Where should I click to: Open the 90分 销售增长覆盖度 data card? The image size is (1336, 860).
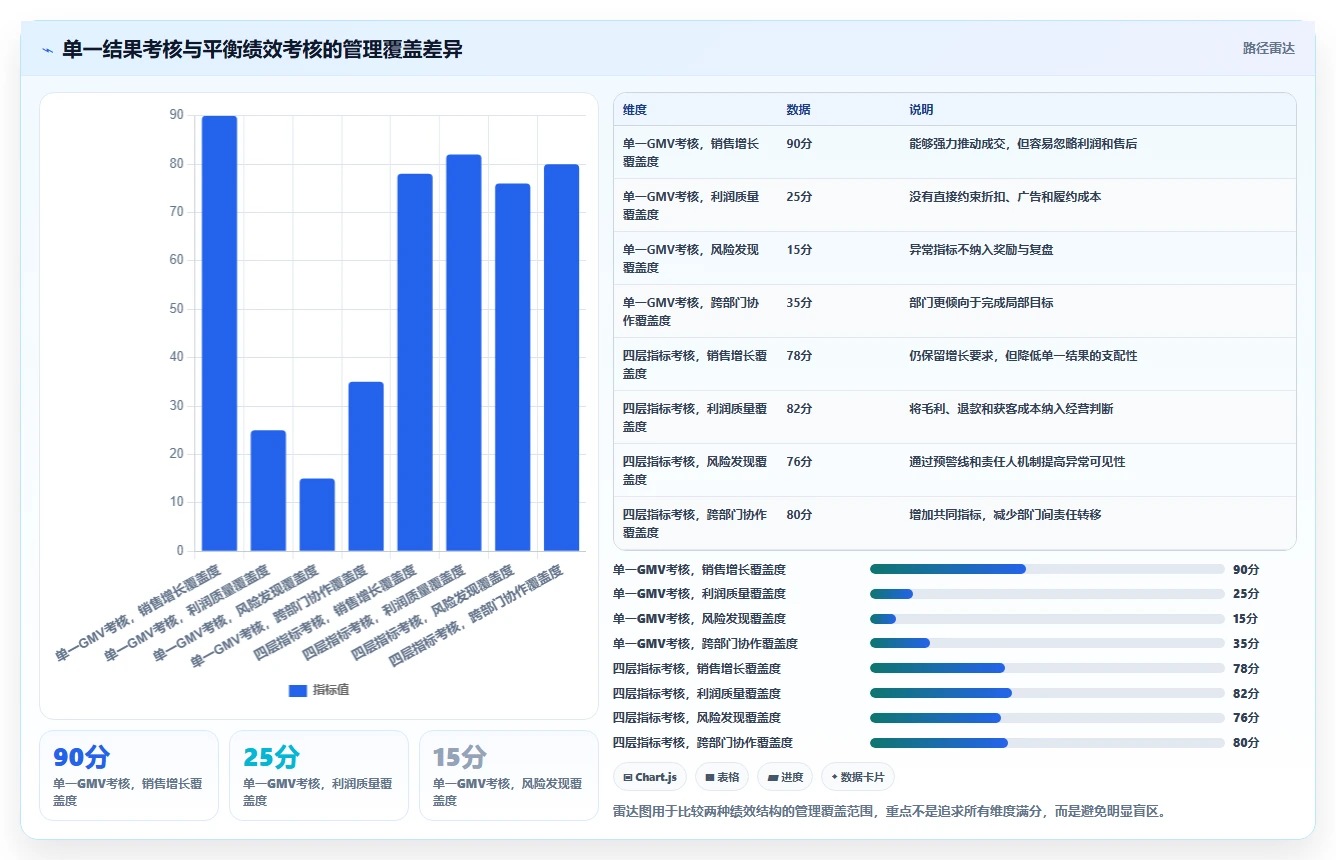pyautogui.click(x=129, y=776)
